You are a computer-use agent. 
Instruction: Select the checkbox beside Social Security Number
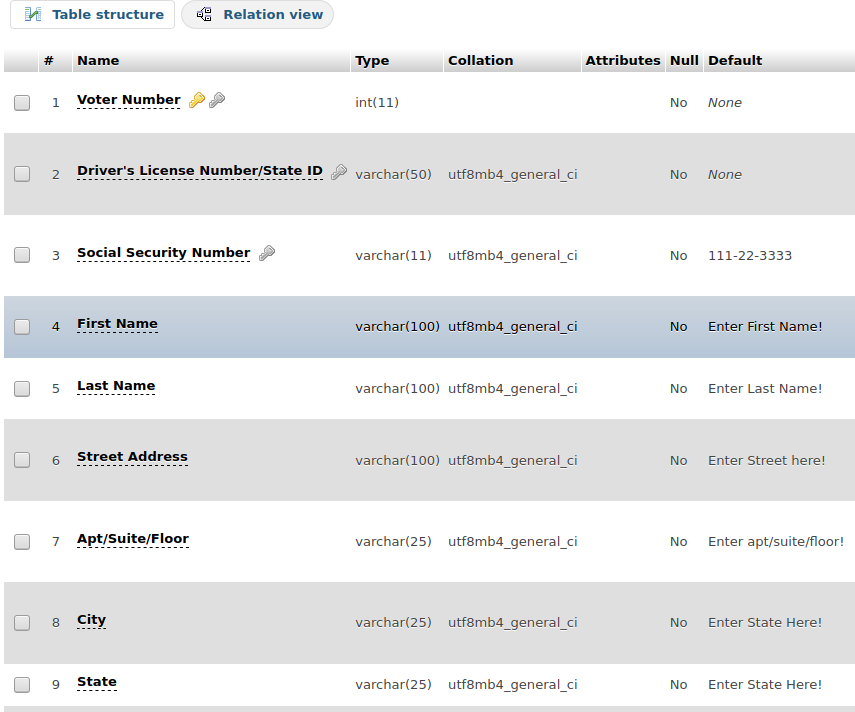(21, 255)
